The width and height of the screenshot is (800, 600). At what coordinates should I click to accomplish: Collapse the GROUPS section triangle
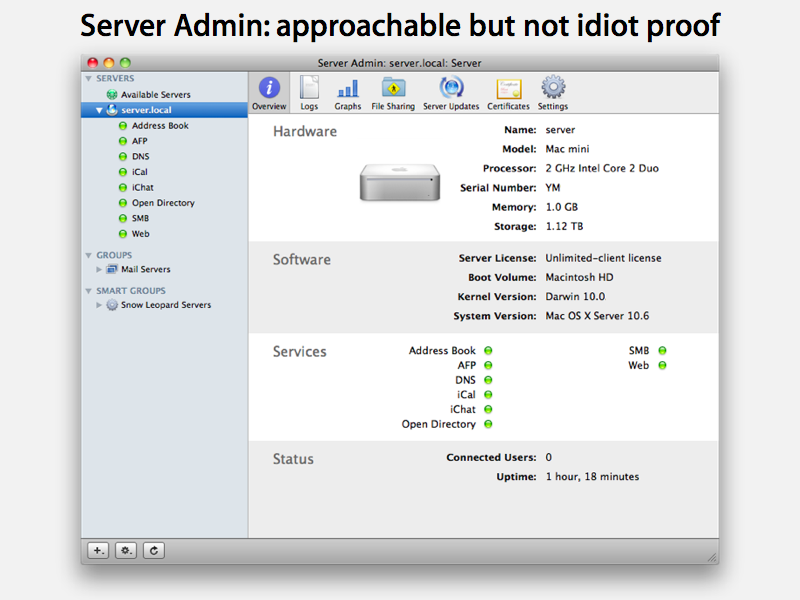coord(88,255)
